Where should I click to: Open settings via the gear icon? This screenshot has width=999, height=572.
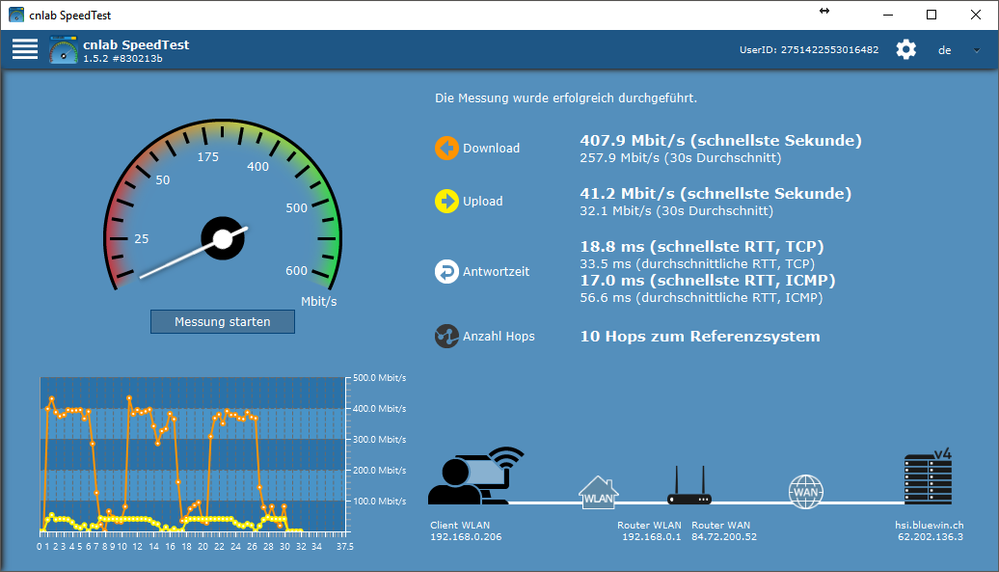click(x=906, y=50)
